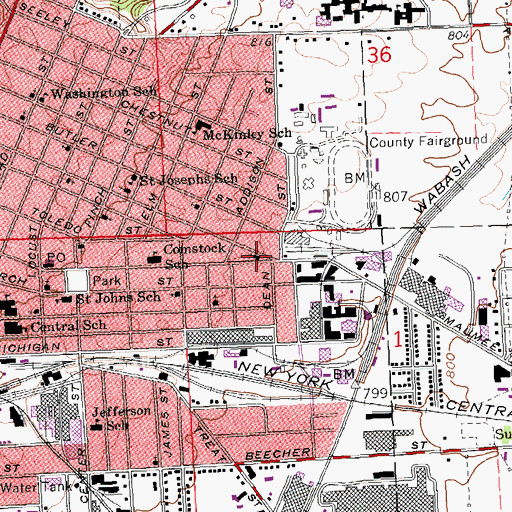Image resolution: width=512 pixels, height=512 pixels.
Task: Click the 'TOLEDO' street label
Action: (x=57, y=221)
